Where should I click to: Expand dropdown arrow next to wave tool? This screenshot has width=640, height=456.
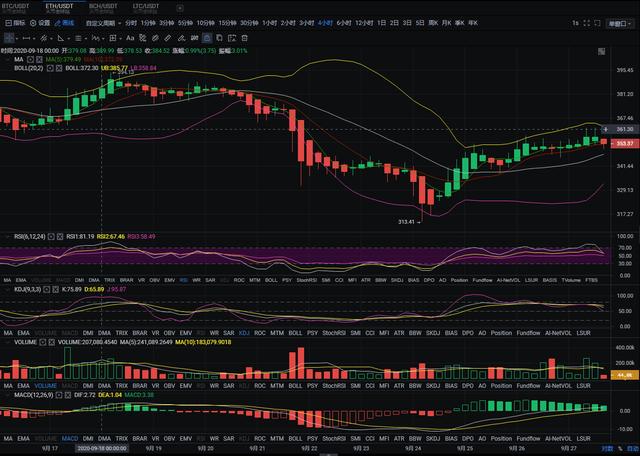[103, 39]
